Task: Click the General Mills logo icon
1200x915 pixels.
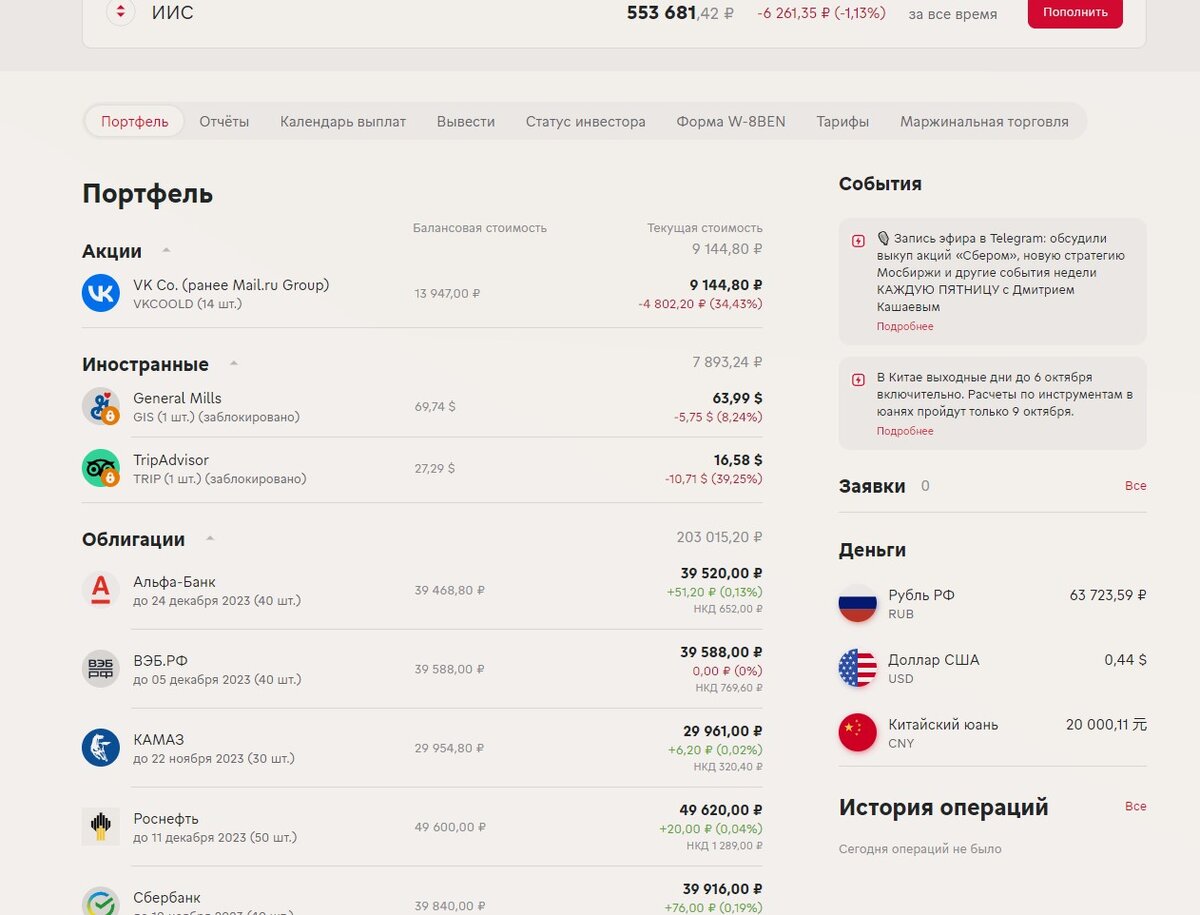Action: (x=101, y=406)
